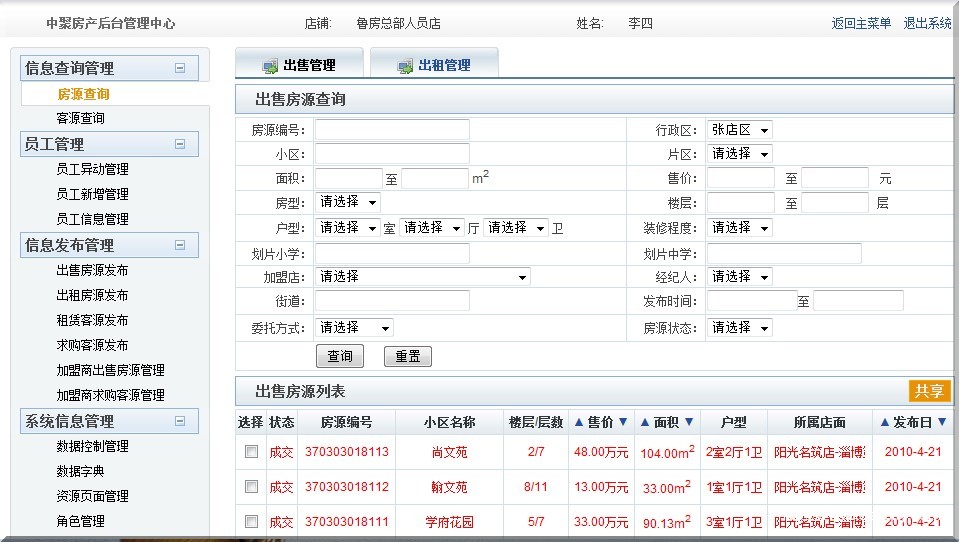Viewport: 959px width, 542px height.
Task: Click the 房源编号 input field
Action: (392, 130)
